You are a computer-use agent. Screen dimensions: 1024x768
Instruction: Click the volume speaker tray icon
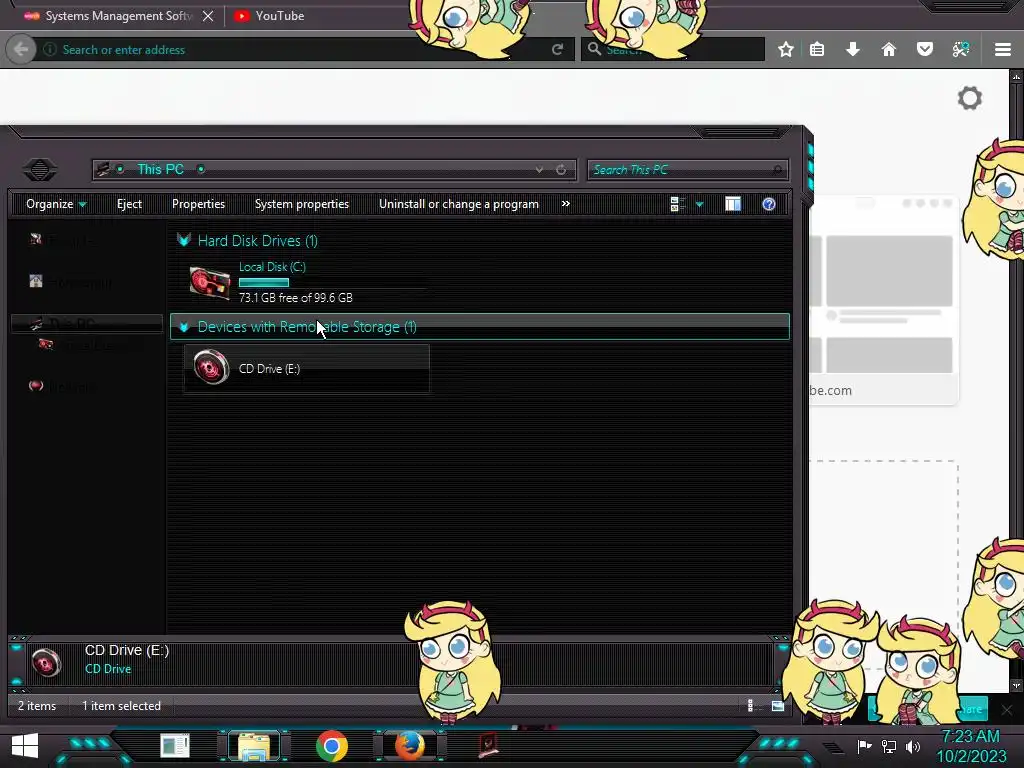click(x=913, y=746)
